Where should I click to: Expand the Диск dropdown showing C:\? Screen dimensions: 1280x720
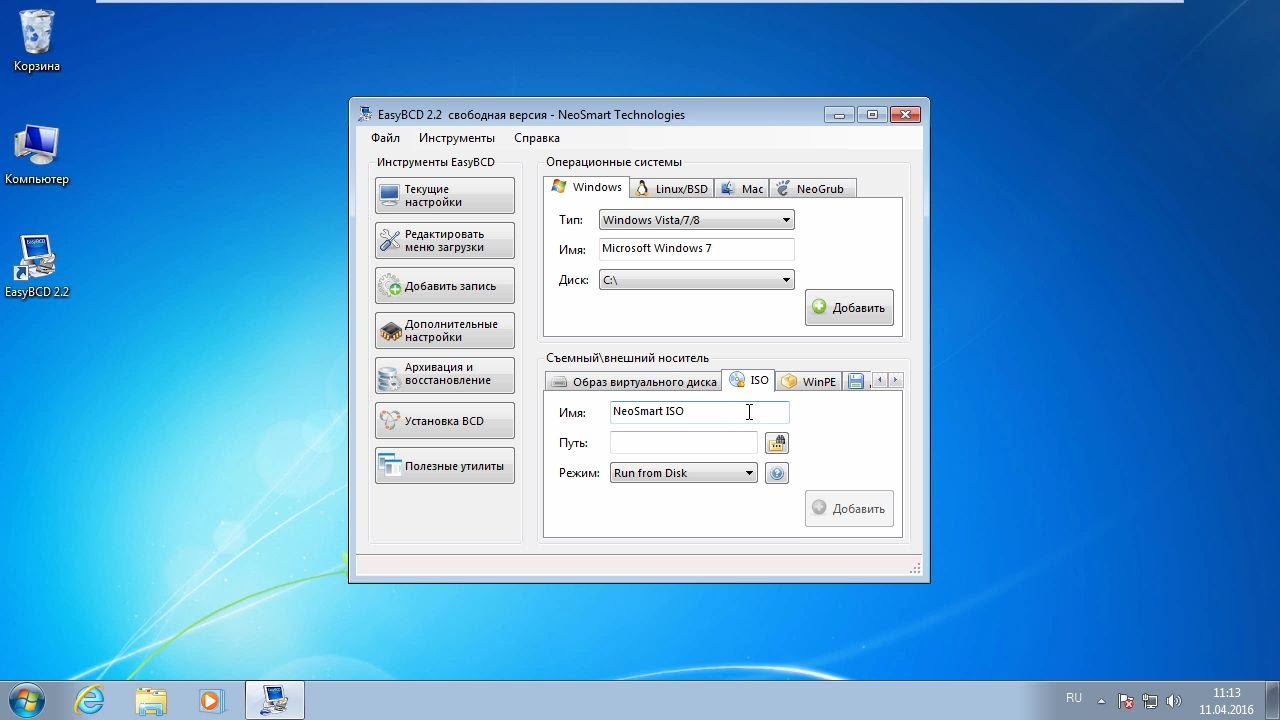(x=697, y=280)
